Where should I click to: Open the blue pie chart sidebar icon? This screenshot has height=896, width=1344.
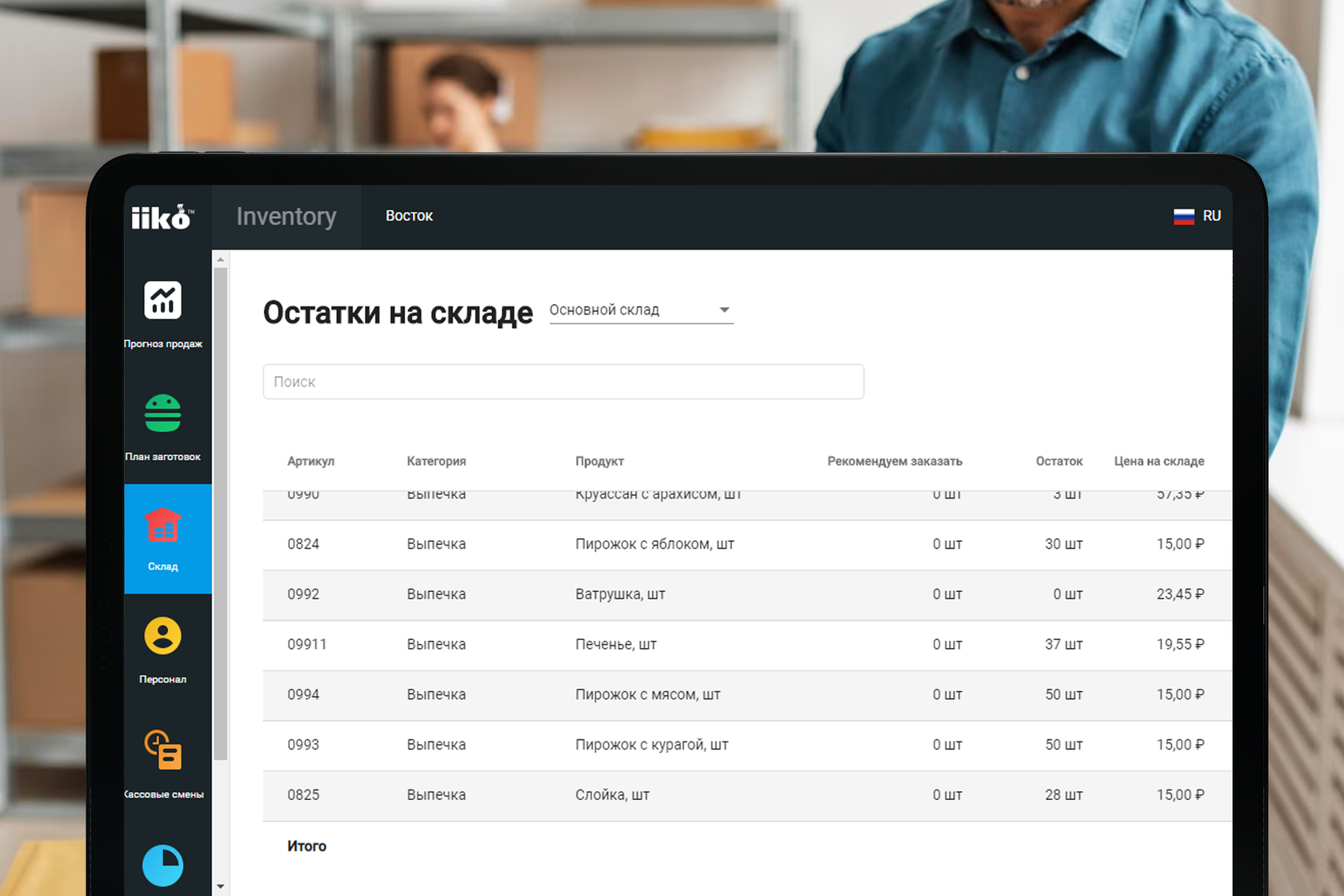tap(162, 866)
